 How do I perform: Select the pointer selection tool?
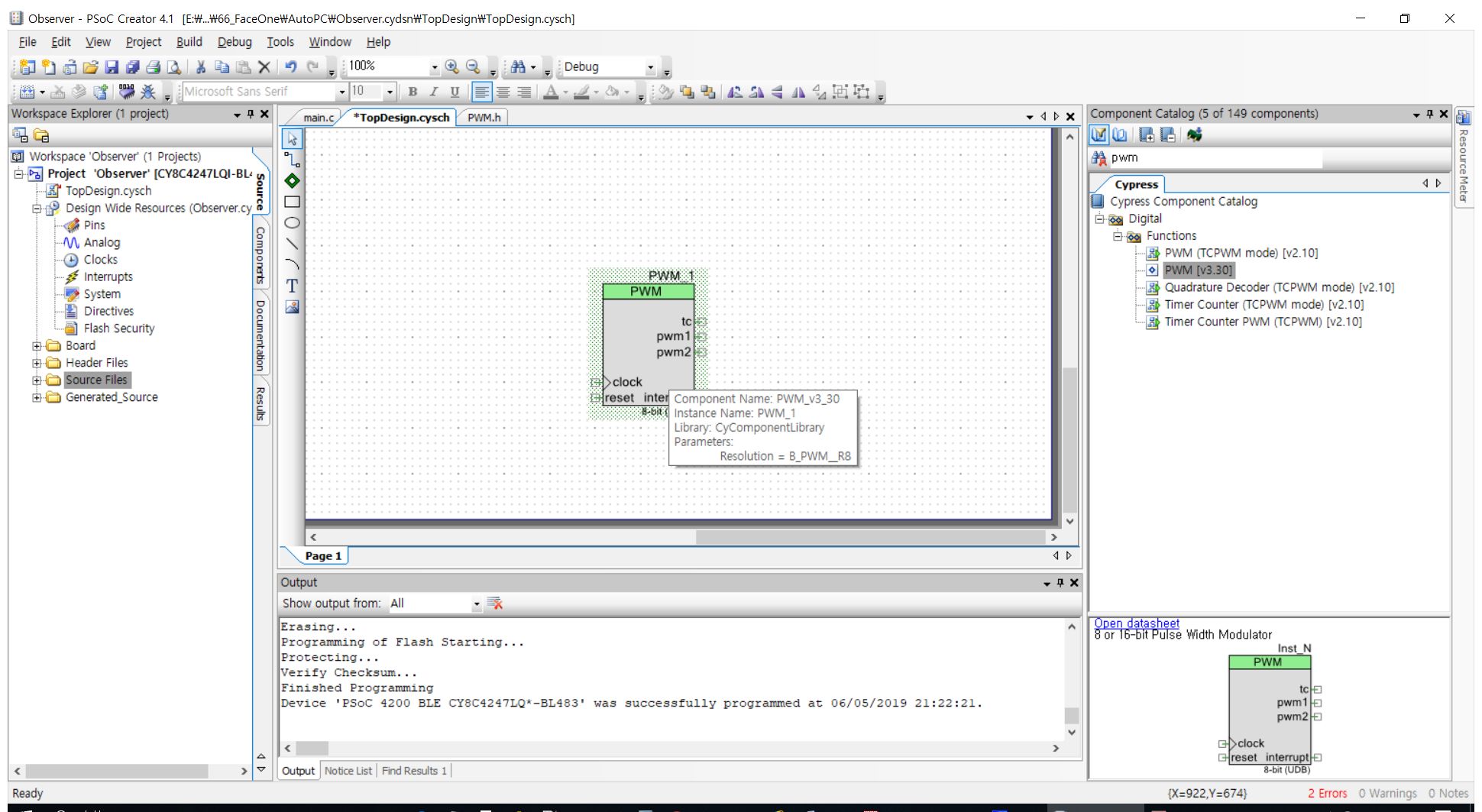click(x=292, y=139)
